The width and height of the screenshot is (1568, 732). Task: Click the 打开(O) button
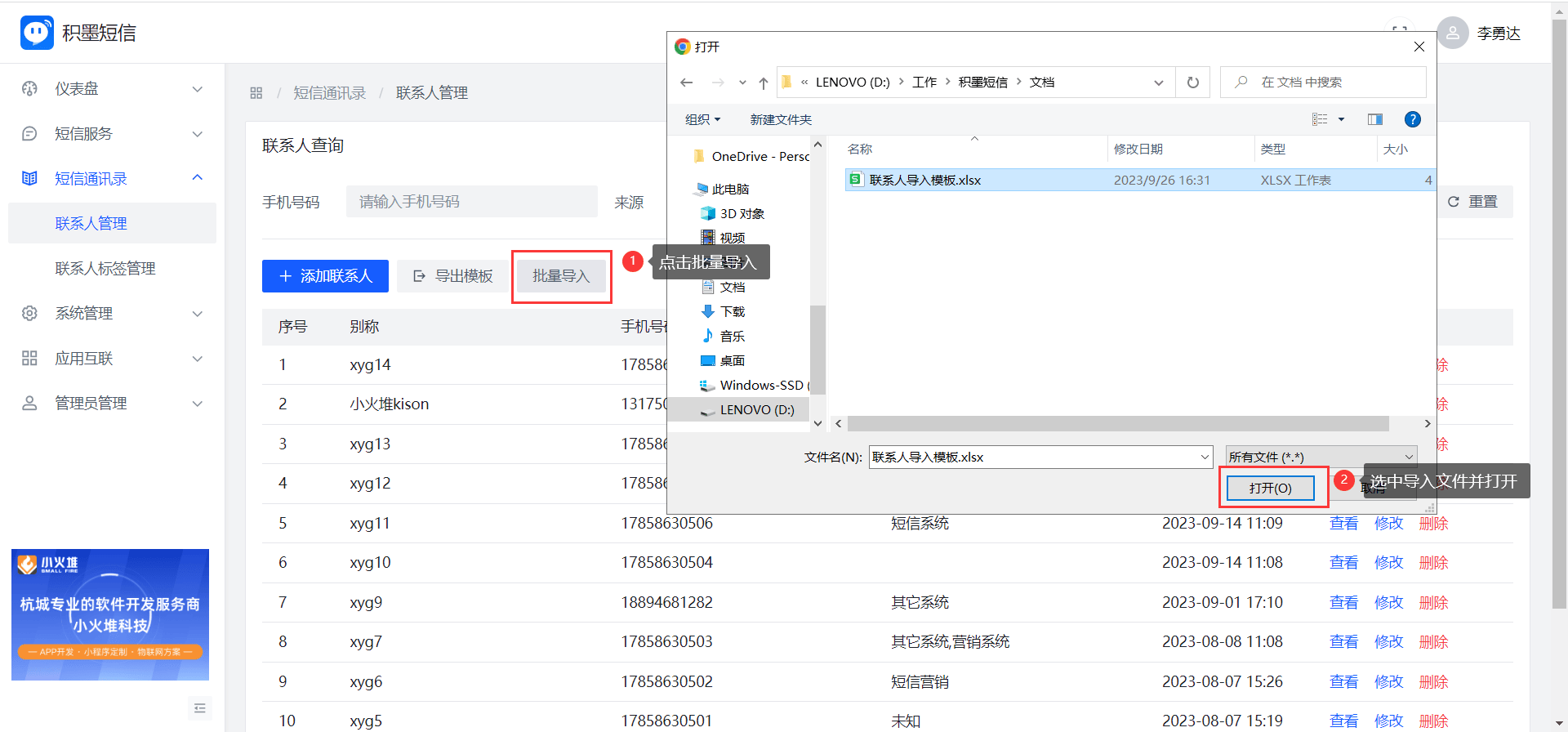pyautogui.click(x=1270, y=488)
